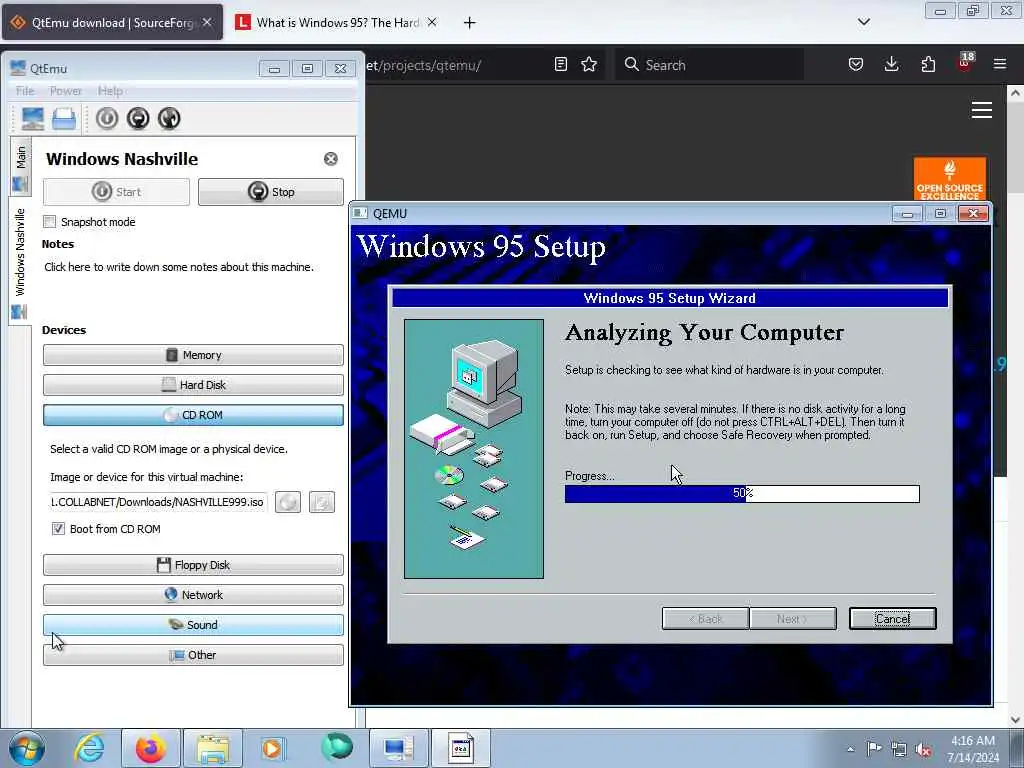
Task: Open File Explorer from the taskbar
Action: click(213, 748)
